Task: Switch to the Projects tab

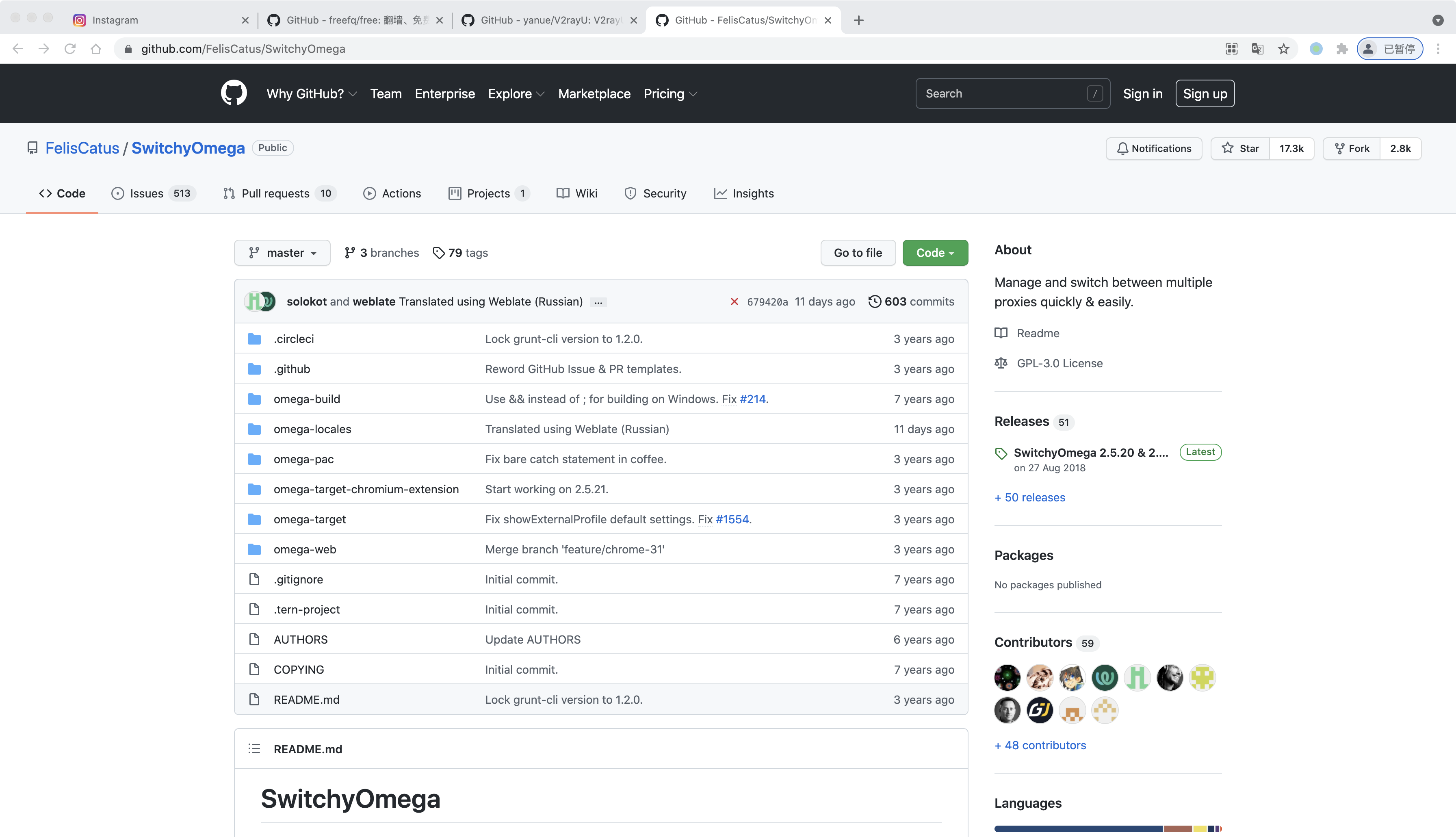Action: click(488, 193)
